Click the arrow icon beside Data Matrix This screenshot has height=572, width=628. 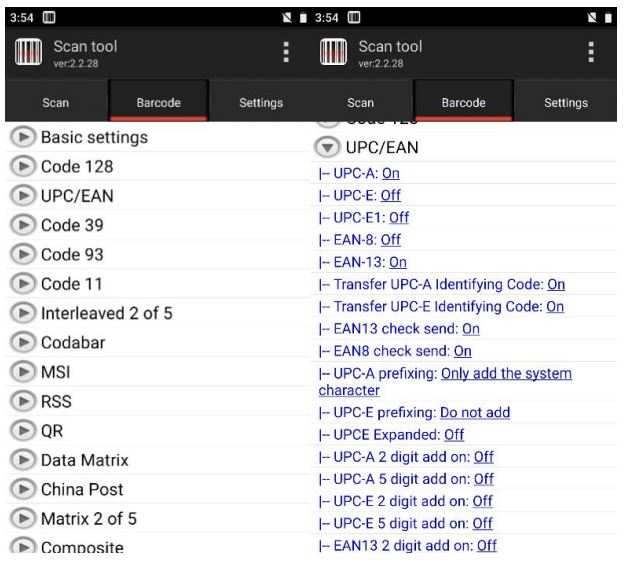pos(22,460)
